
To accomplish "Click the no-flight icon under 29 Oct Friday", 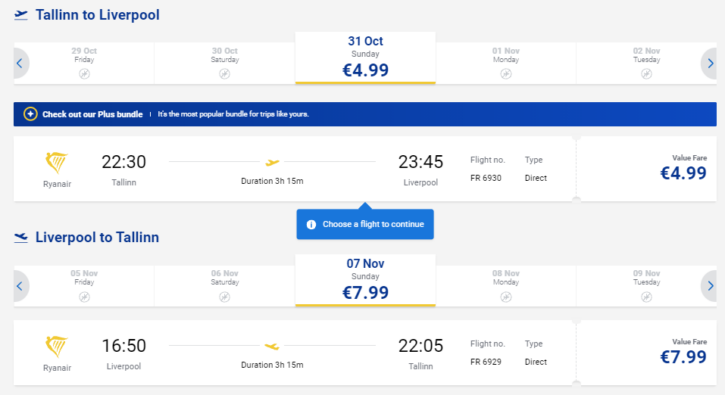I will click(84, 74).
